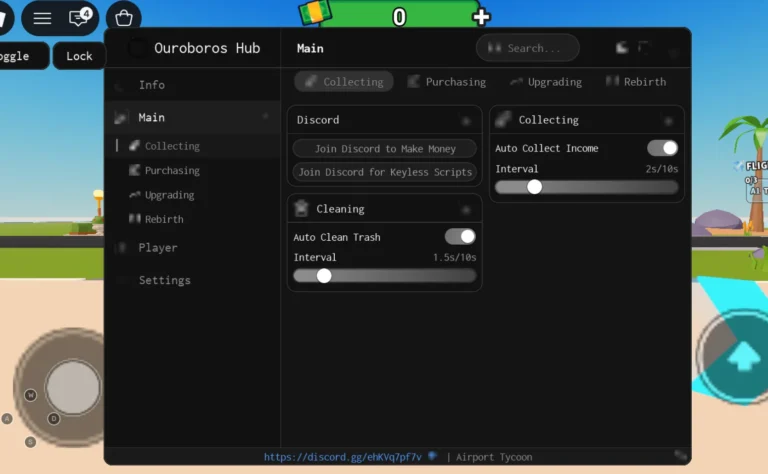Open the shop basket icon

[123, 19]
